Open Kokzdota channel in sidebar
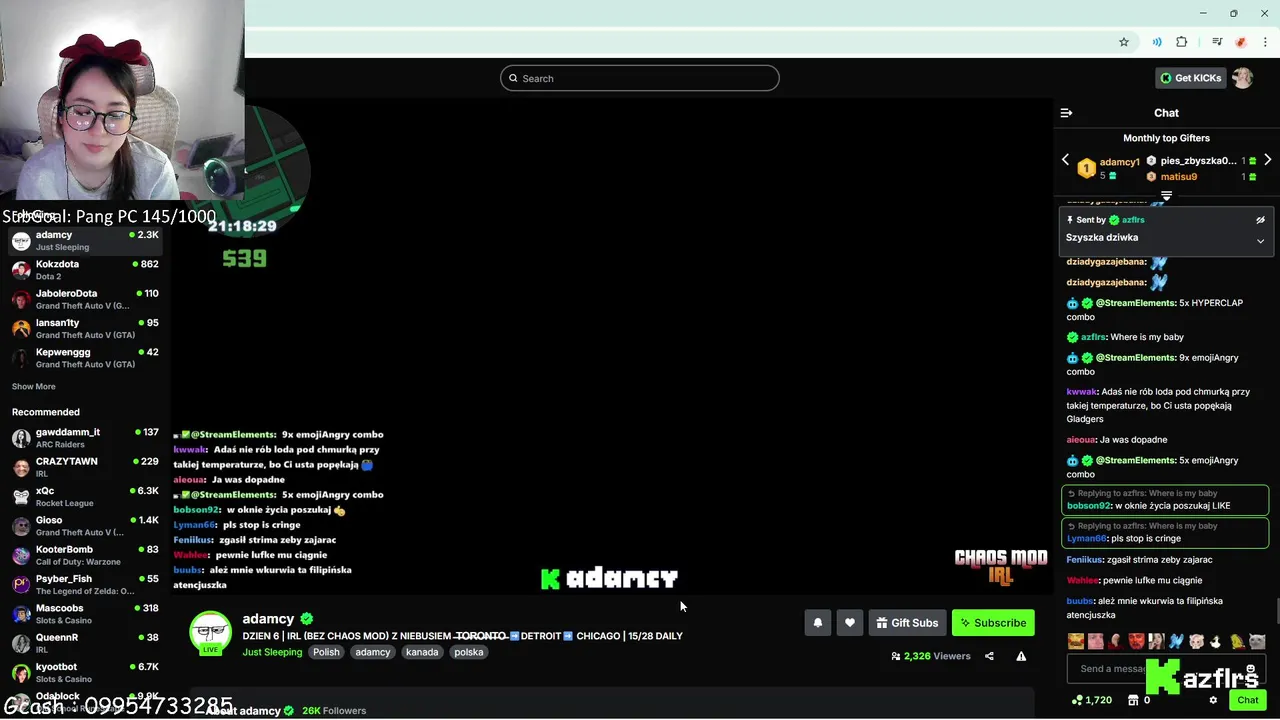 [85, 270]
